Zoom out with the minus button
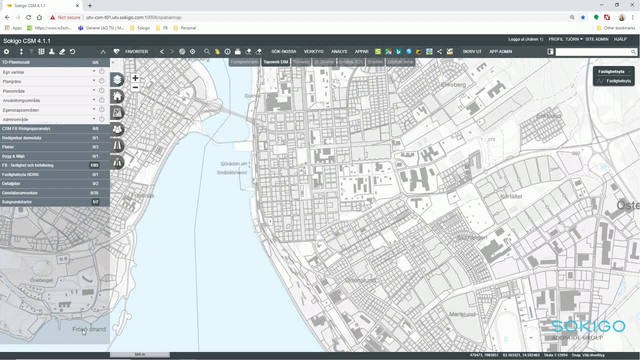Screen dimensions: 640x360 pos(135,87)
